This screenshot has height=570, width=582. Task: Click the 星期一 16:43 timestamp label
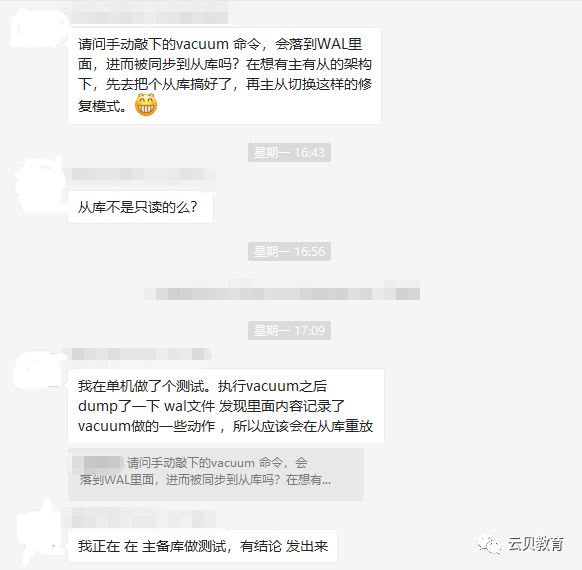coord(289,153)
